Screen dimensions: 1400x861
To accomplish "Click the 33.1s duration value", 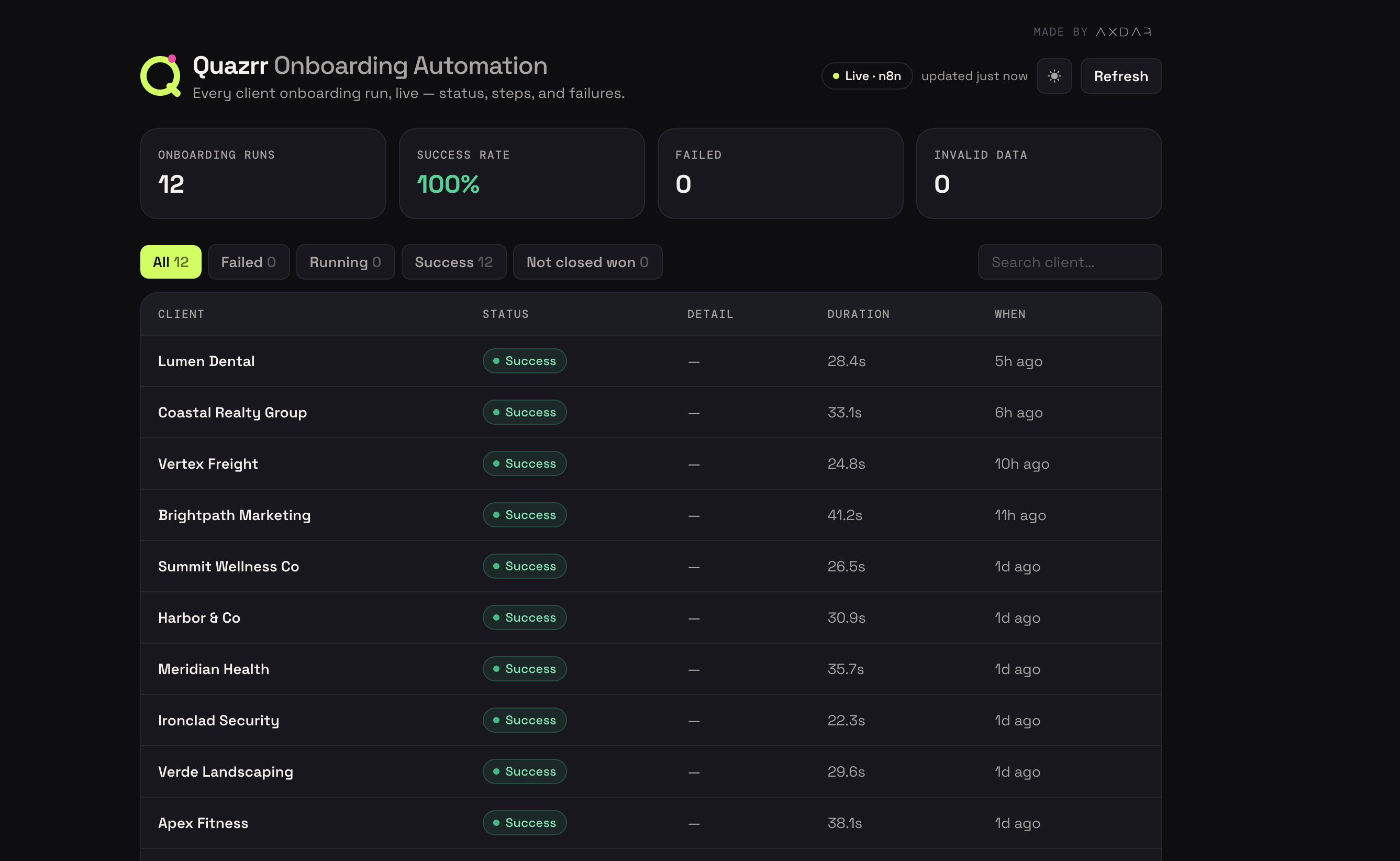I will tap(845, 412).
